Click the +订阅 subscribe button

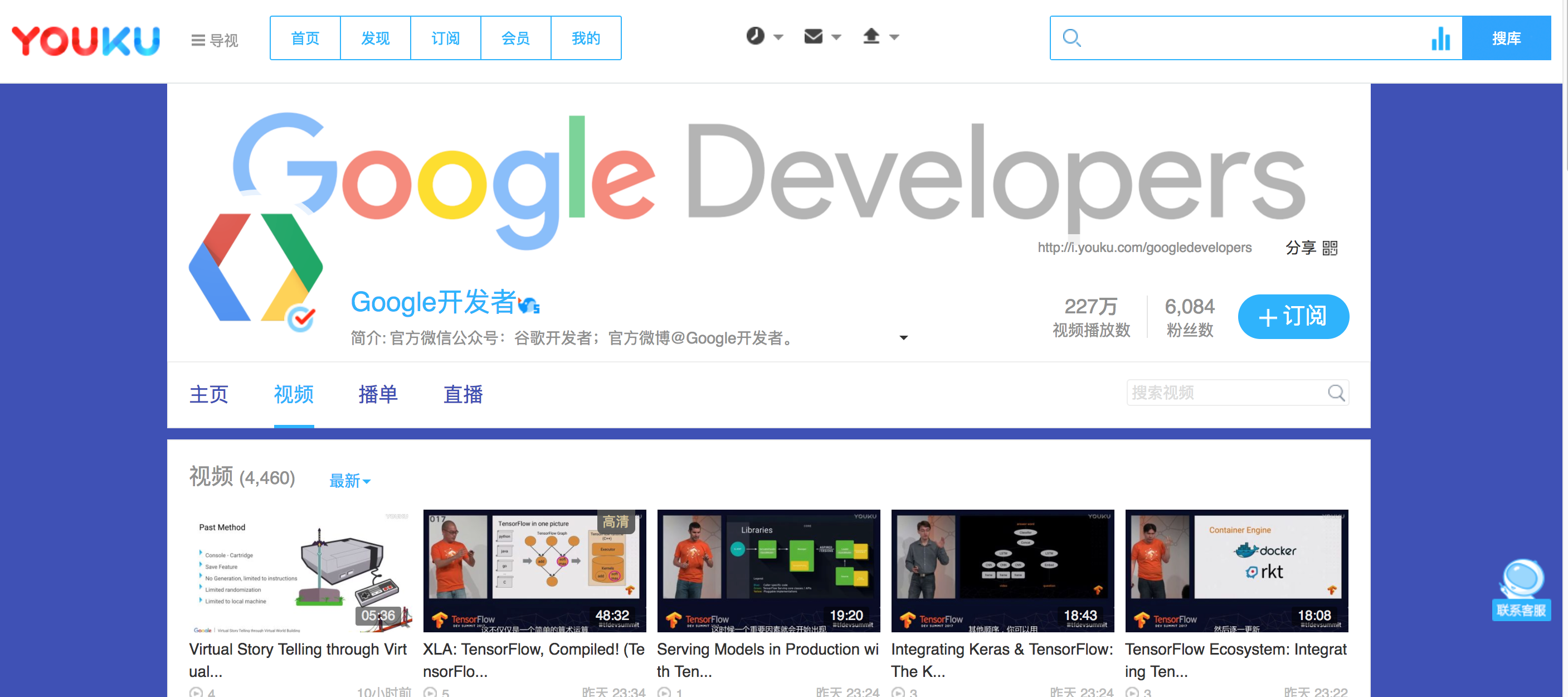pos(1293,316)
